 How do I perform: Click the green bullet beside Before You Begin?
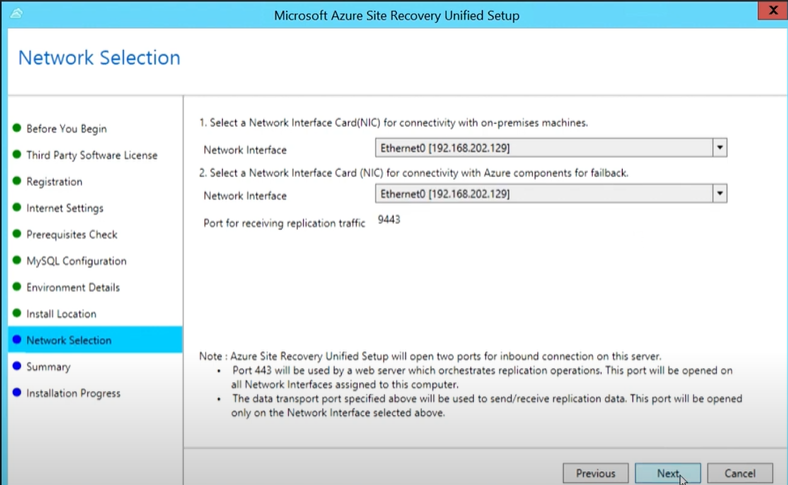[17, 128]
